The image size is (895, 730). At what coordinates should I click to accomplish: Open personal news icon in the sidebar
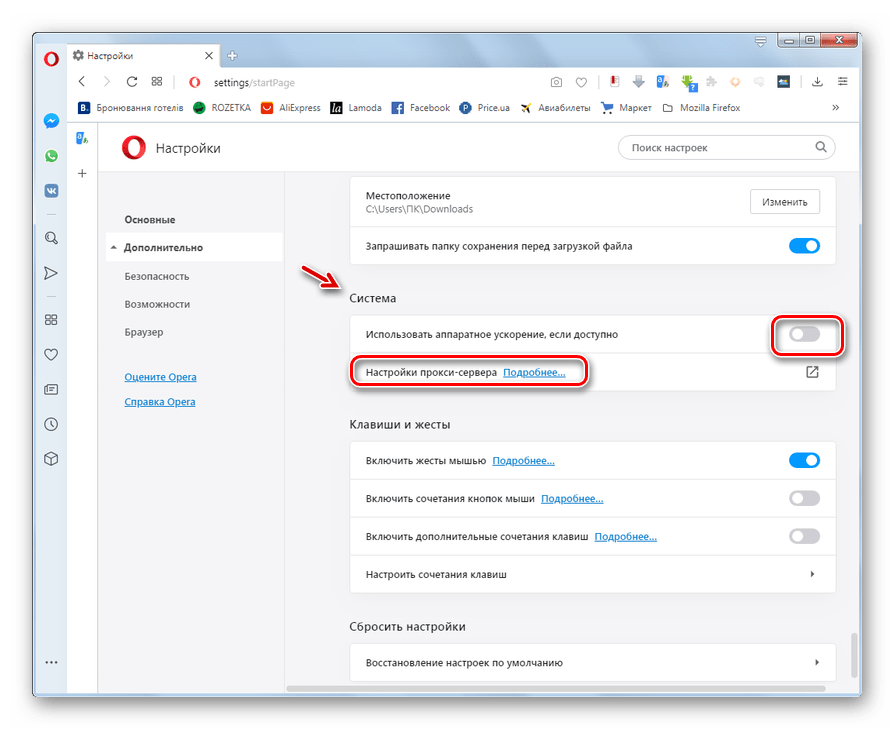coord(51,389)
